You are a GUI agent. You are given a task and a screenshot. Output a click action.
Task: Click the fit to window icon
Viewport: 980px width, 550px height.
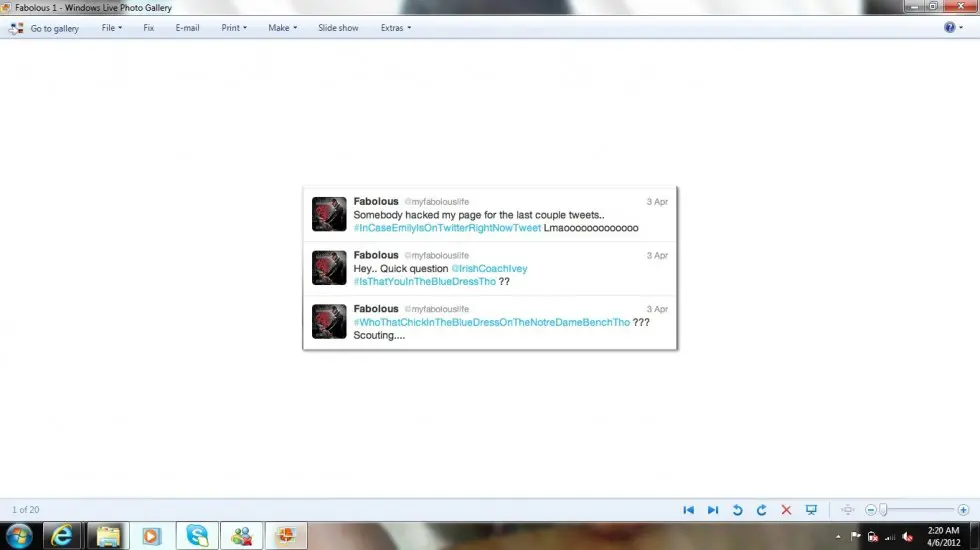[848, 510]
